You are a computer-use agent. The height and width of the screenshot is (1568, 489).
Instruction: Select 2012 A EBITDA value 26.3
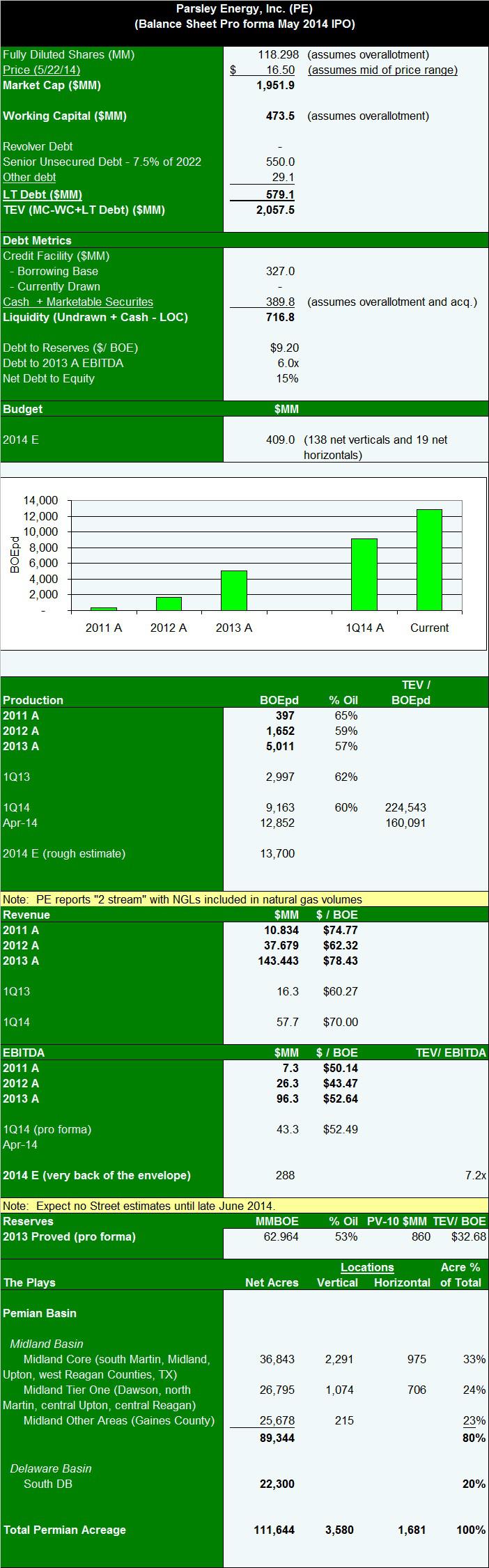point(288,1084)
